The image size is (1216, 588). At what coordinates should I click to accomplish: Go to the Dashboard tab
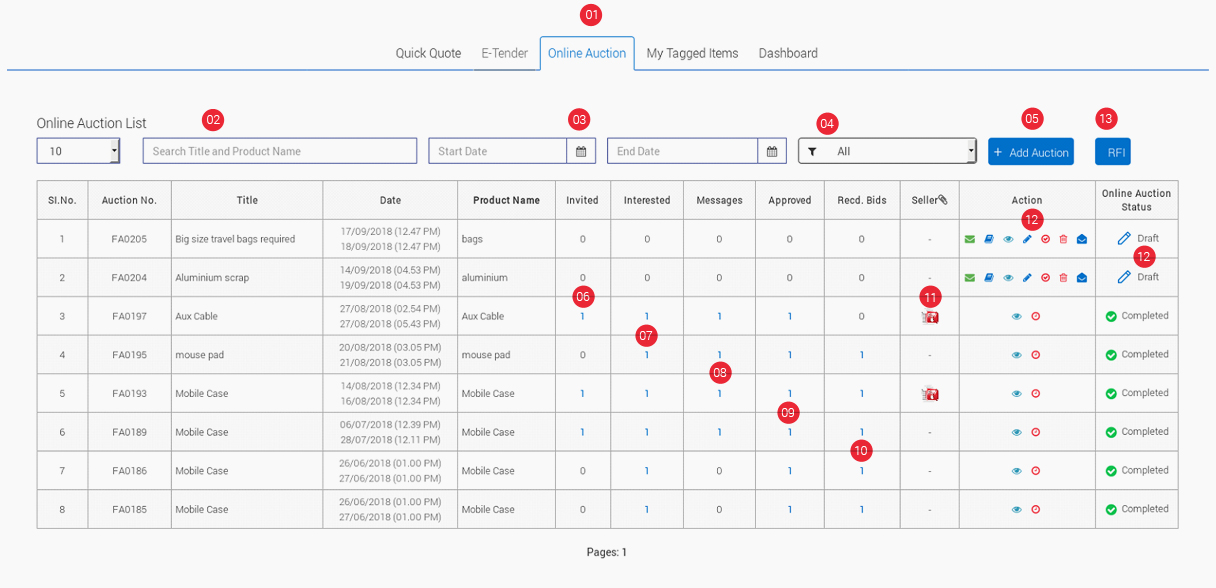click(788, 53)
